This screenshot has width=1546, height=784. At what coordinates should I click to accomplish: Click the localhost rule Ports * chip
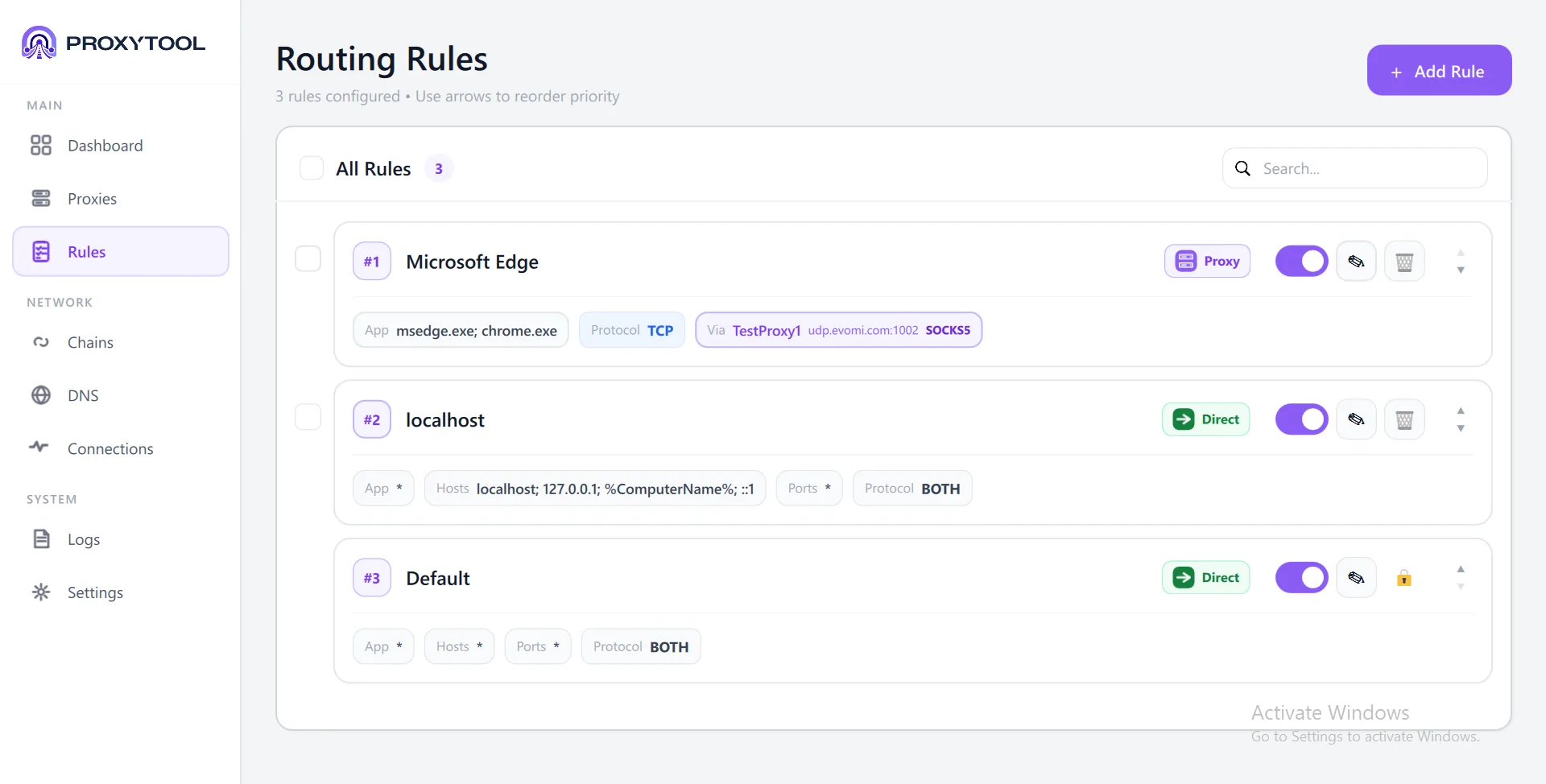click(809, 489)
